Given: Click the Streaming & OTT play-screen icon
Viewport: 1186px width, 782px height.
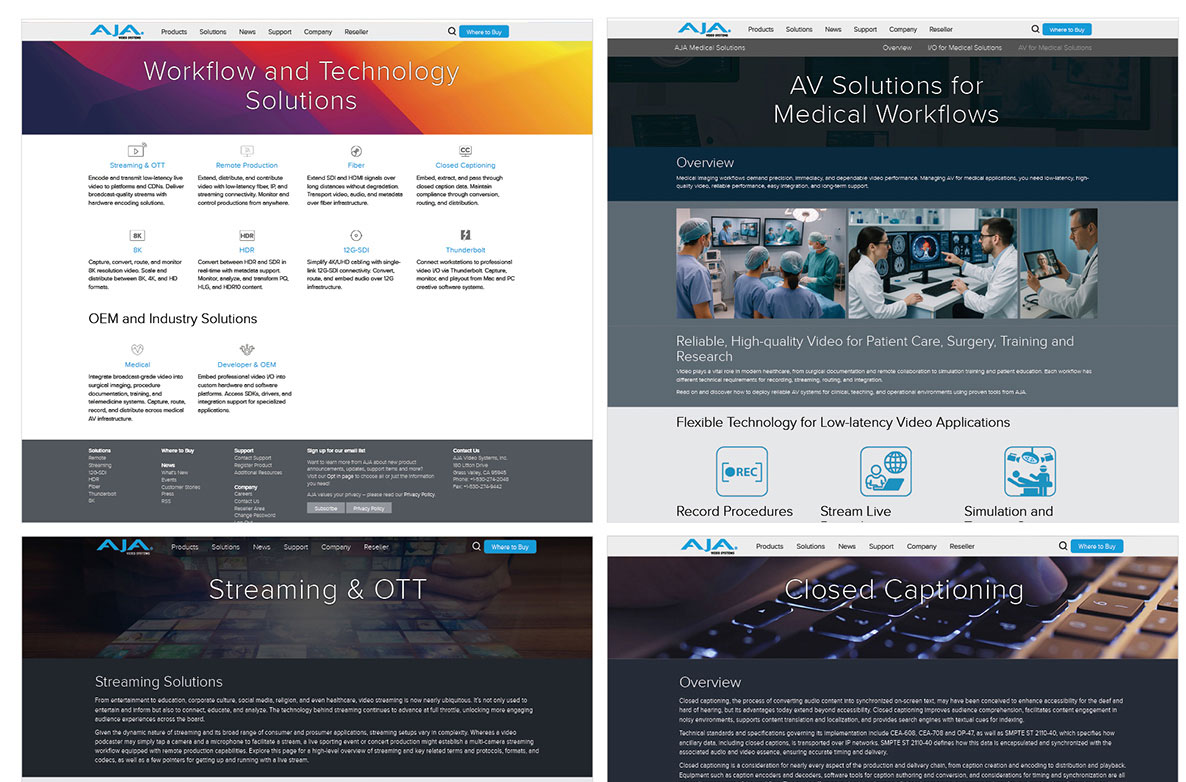Looking at the screenshot, I should point(137,151).
